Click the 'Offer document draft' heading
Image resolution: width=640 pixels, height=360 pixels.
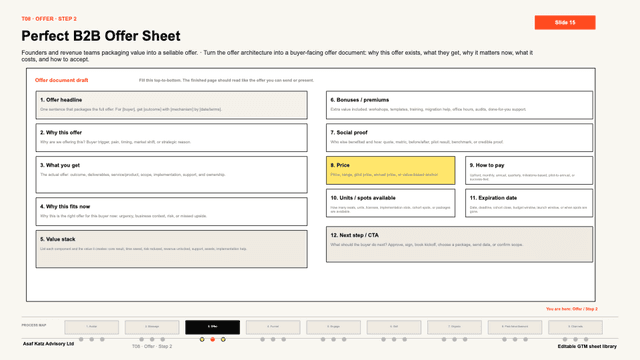click(62, 80)
